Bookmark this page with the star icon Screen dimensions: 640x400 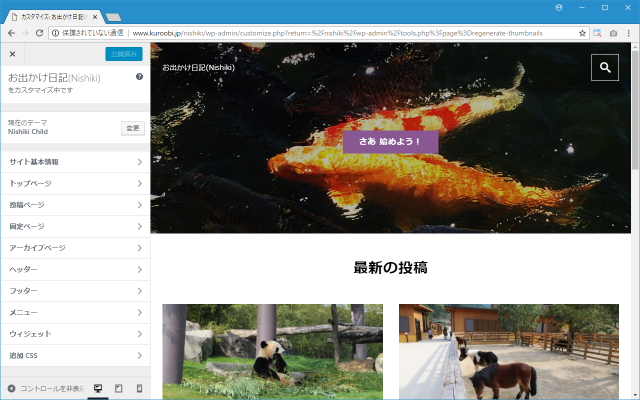(x=582, y=33)
